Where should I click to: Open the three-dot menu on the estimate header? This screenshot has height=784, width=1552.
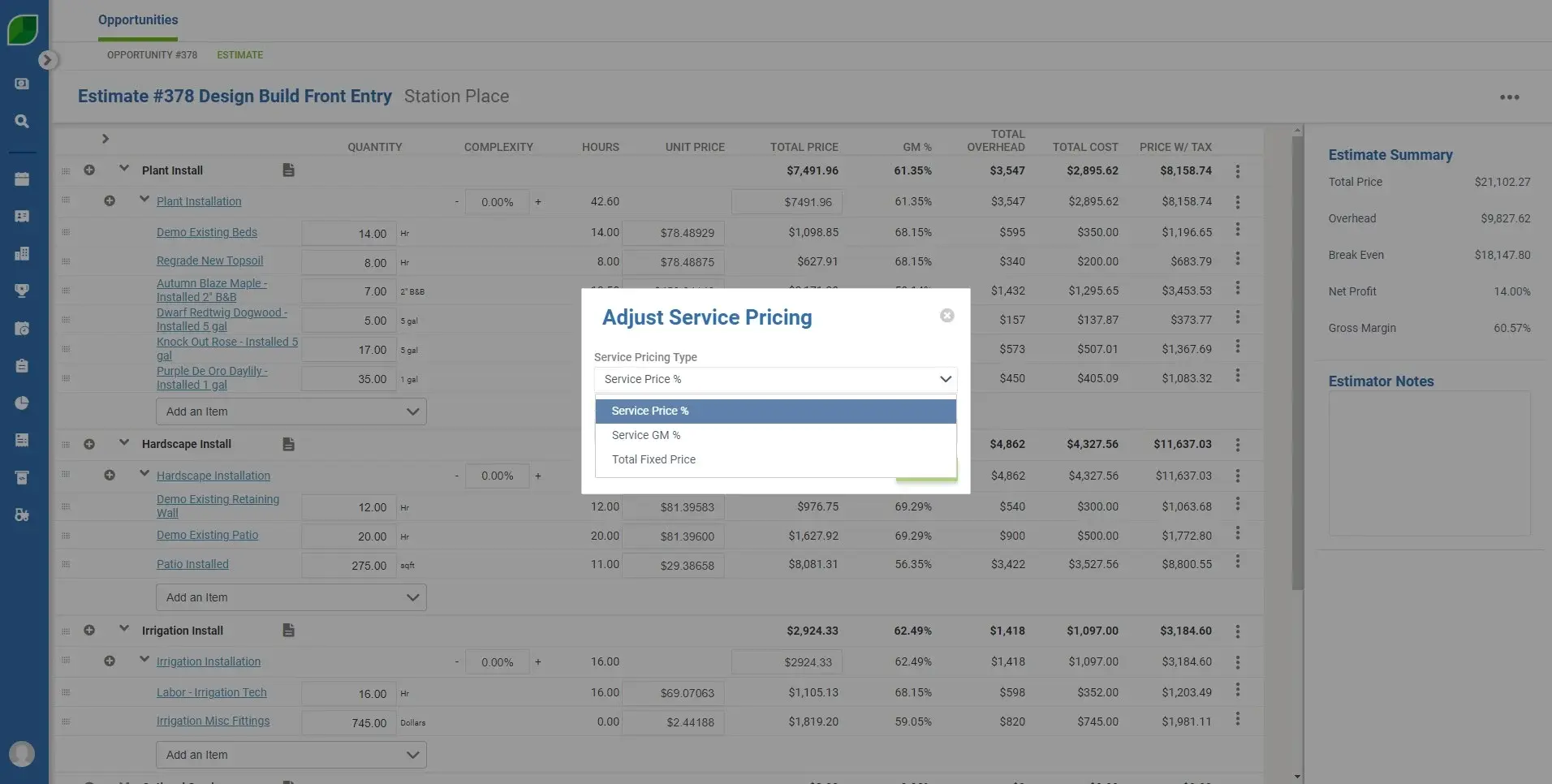(1509, 97)
